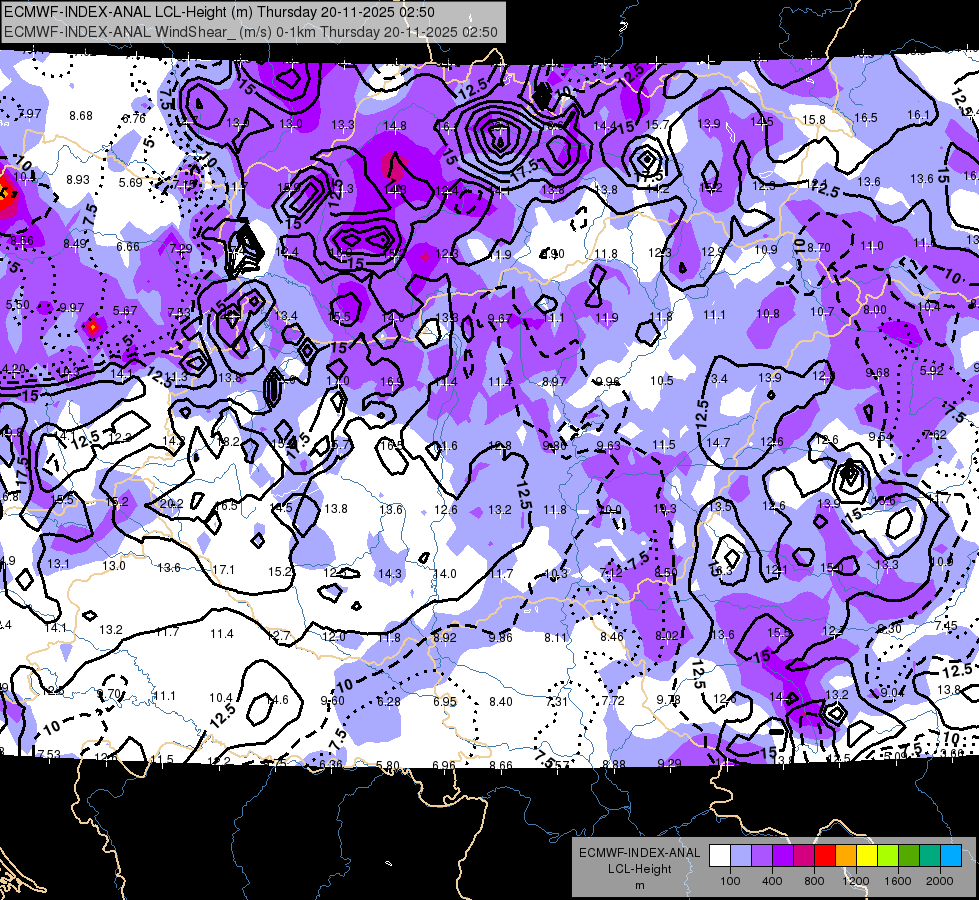Screen dimensions: 979x900
Task: Click the 20.2 wind shear value
Action: click(x=172, y=503)
